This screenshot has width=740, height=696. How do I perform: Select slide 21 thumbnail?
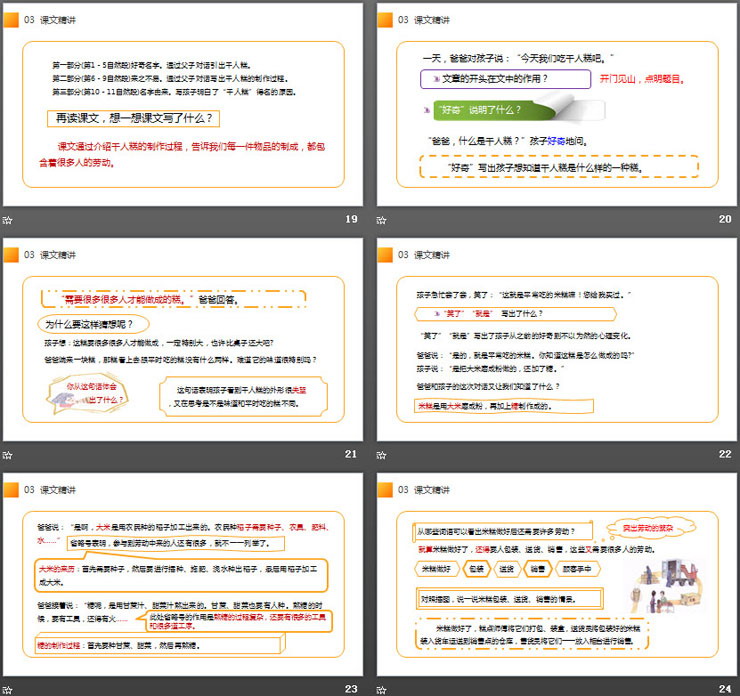point(181,340)
